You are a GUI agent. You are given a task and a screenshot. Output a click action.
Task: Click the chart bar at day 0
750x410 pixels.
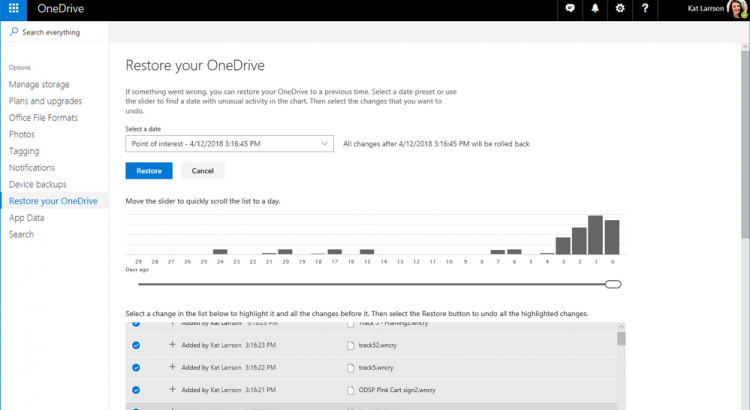point(612,237)
